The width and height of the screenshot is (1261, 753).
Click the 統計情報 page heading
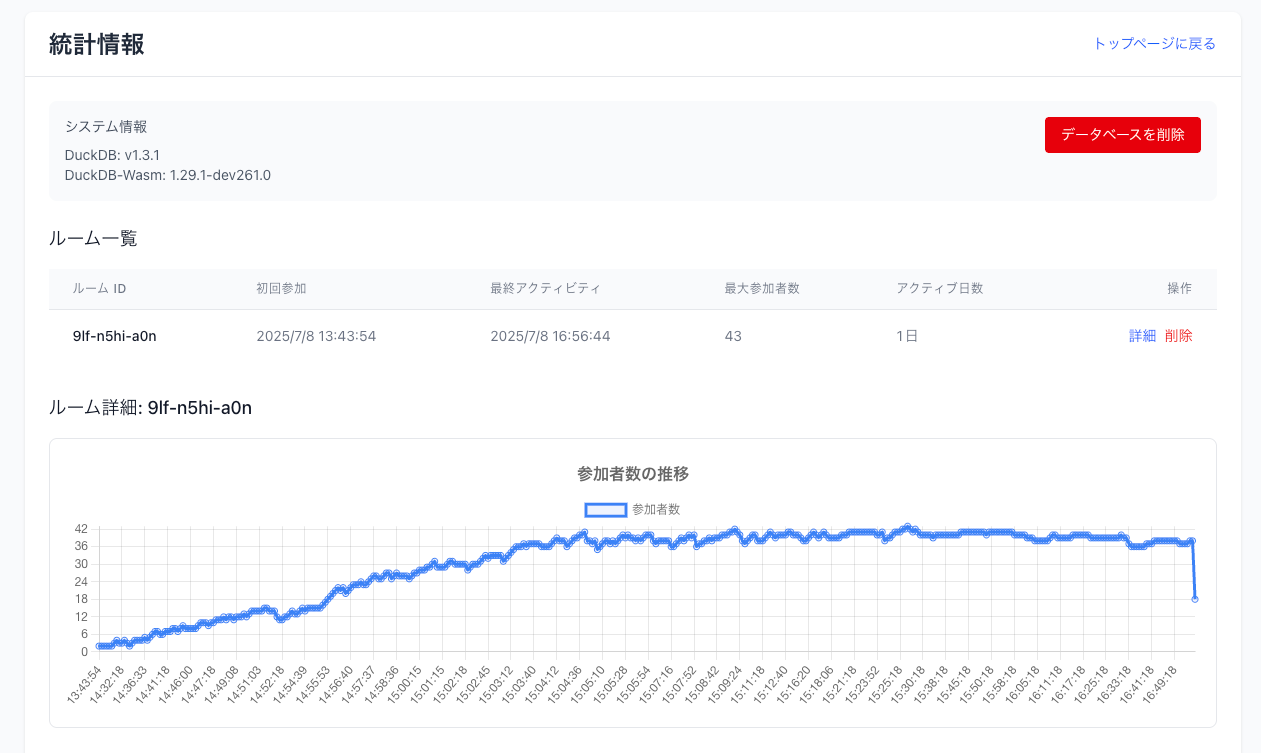point(96,45)
